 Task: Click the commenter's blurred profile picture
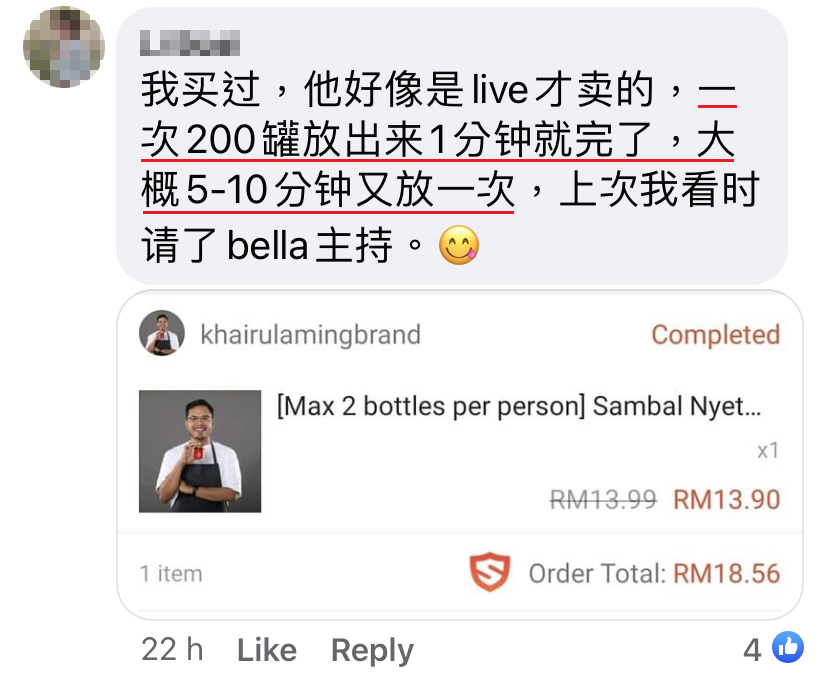coord(64,47)
